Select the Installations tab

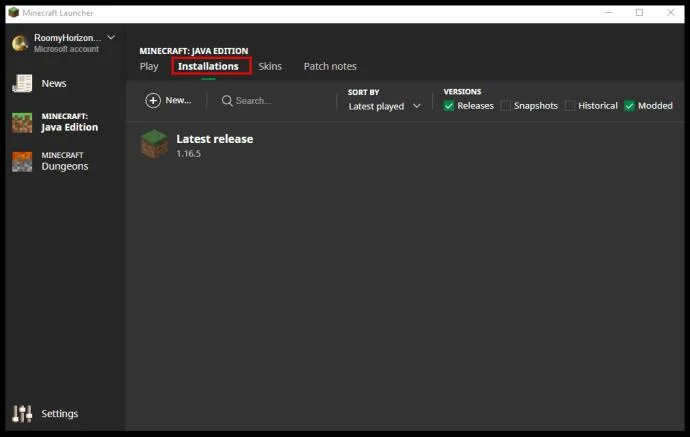(208, 66)
